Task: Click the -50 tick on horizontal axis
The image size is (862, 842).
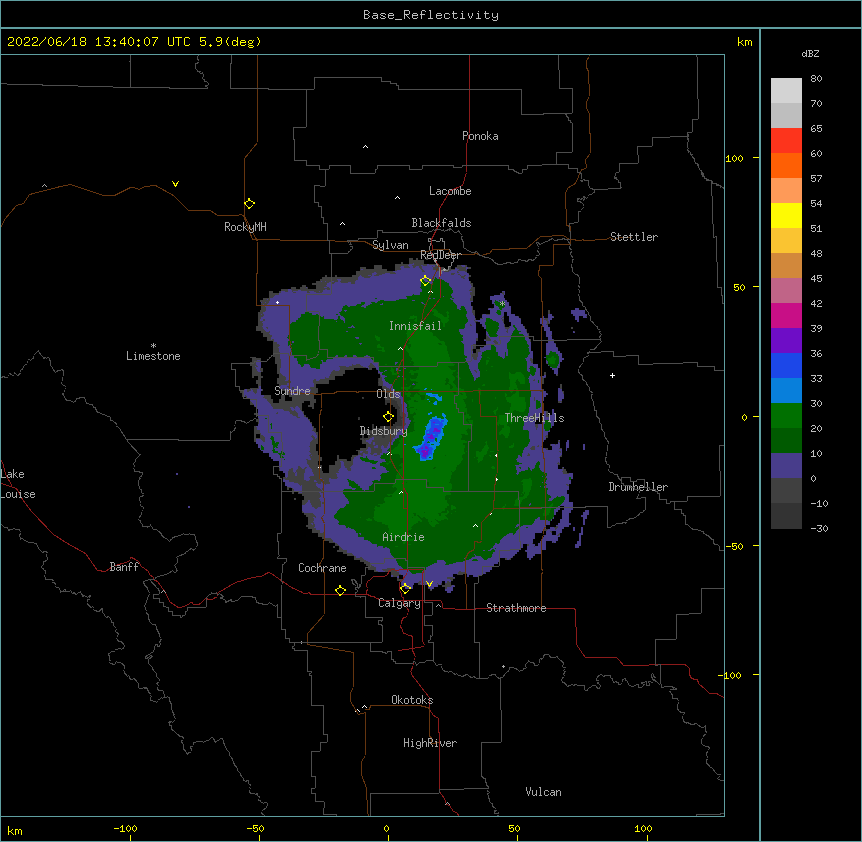Action: [x=255, y=828]
